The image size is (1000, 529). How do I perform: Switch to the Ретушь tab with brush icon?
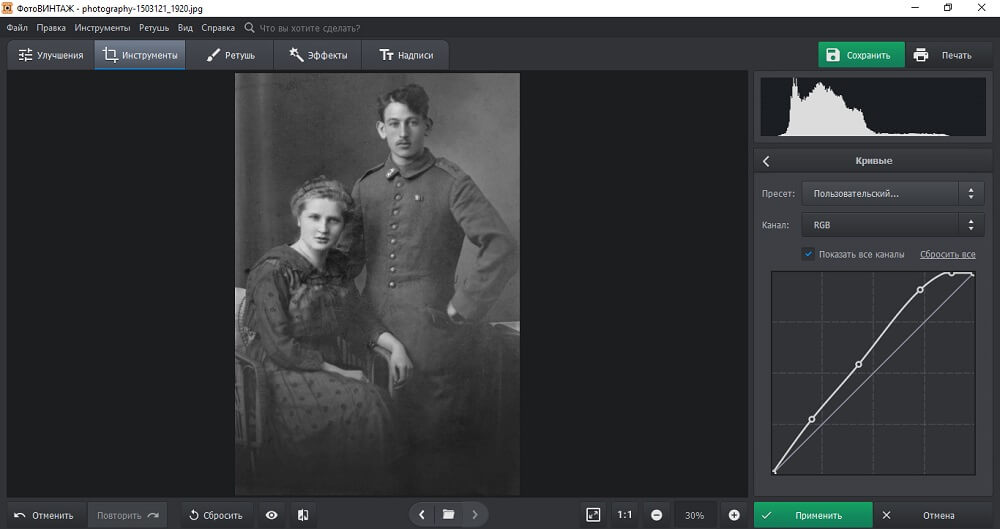pyautogui.click(x=230, y=55)
